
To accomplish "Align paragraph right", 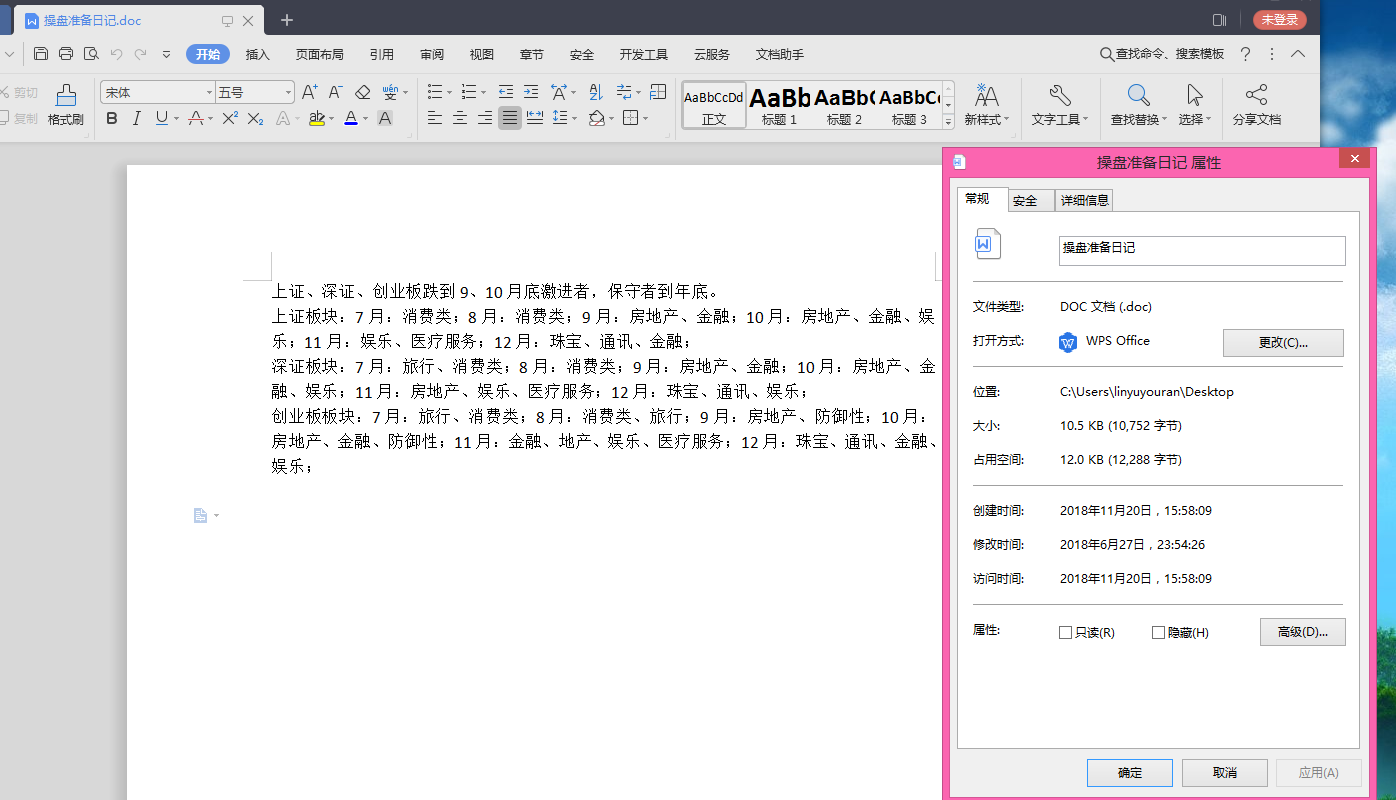I will click(485, 118).
